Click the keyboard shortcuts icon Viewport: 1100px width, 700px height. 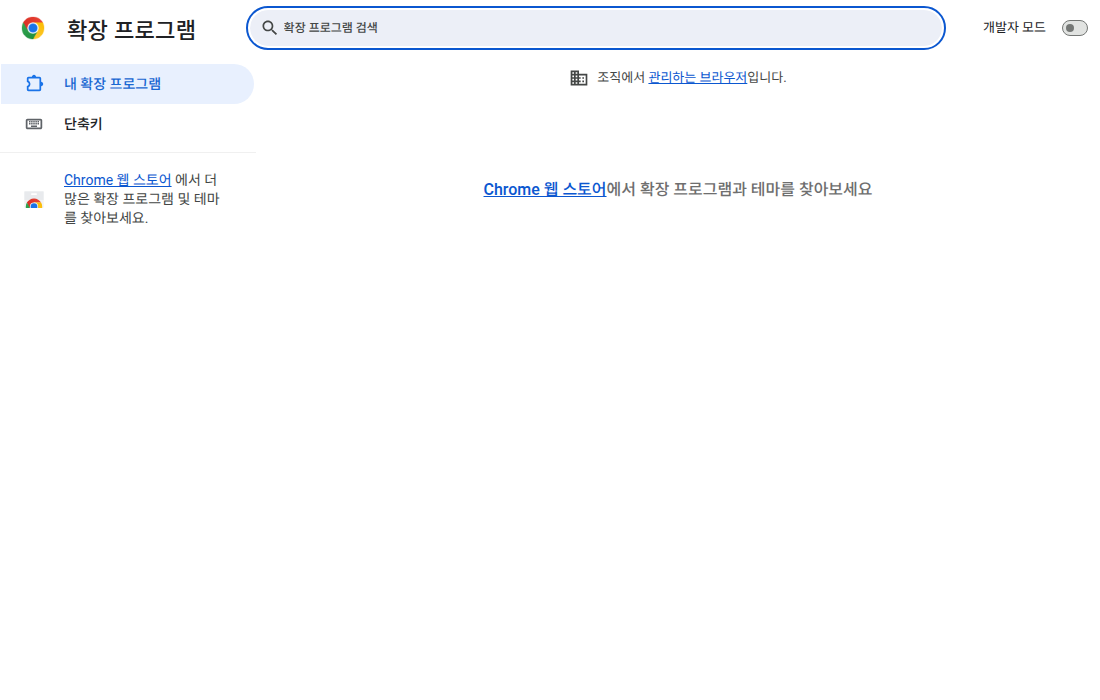tap(34, 124)
